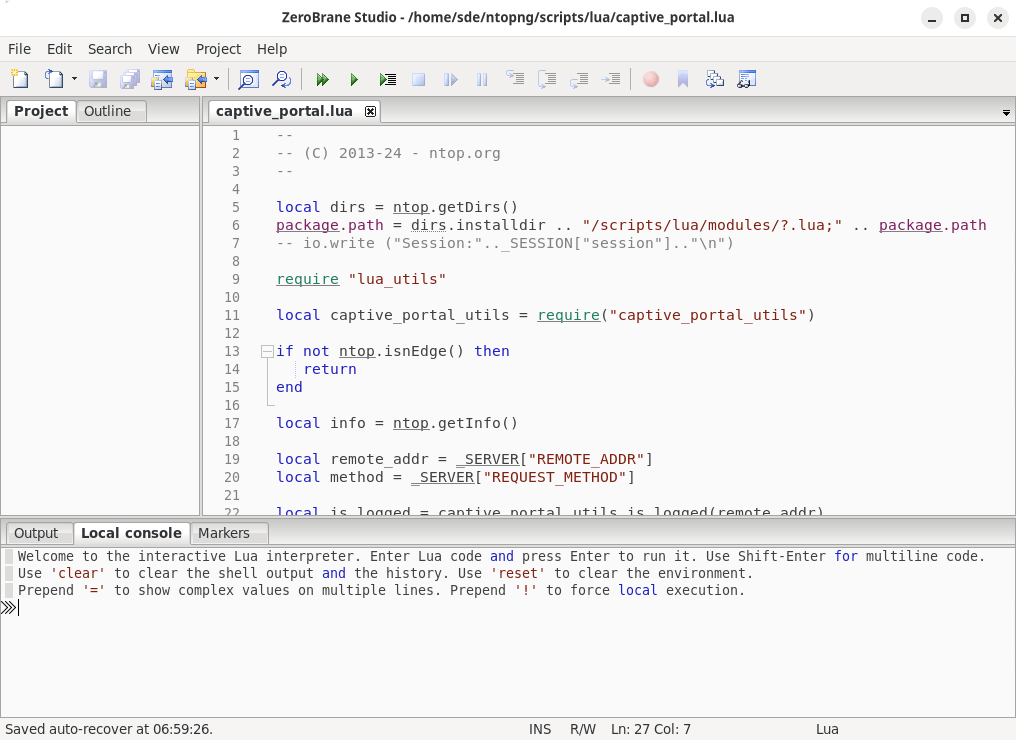This screenshot has width=1016, height=740.
Task: Click the Break/pause execution icon
Action: (482, 79)
